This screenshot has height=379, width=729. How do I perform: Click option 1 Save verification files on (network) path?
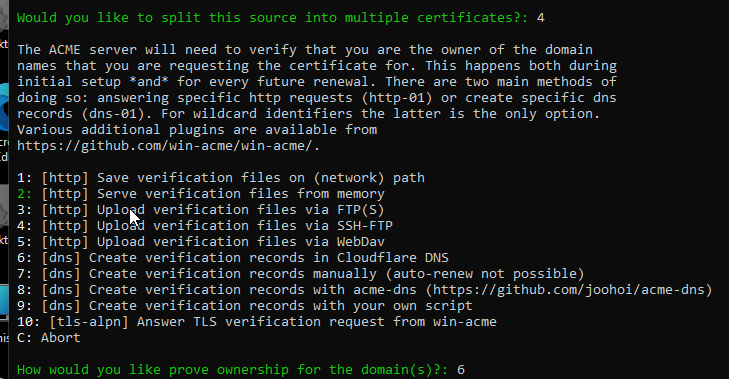coord(221,178)
